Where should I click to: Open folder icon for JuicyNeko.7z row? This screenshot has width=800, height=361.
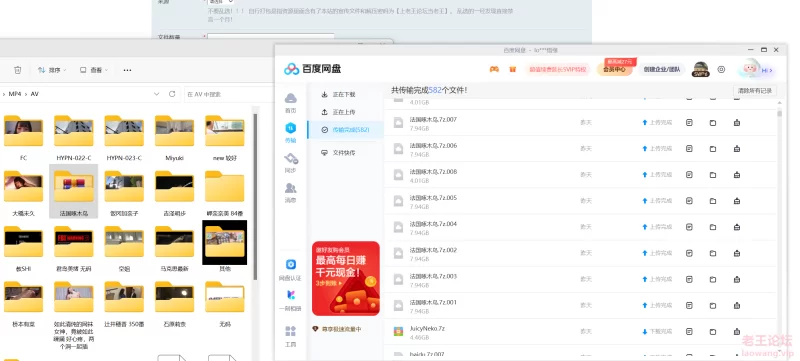(x=713, y=331)
